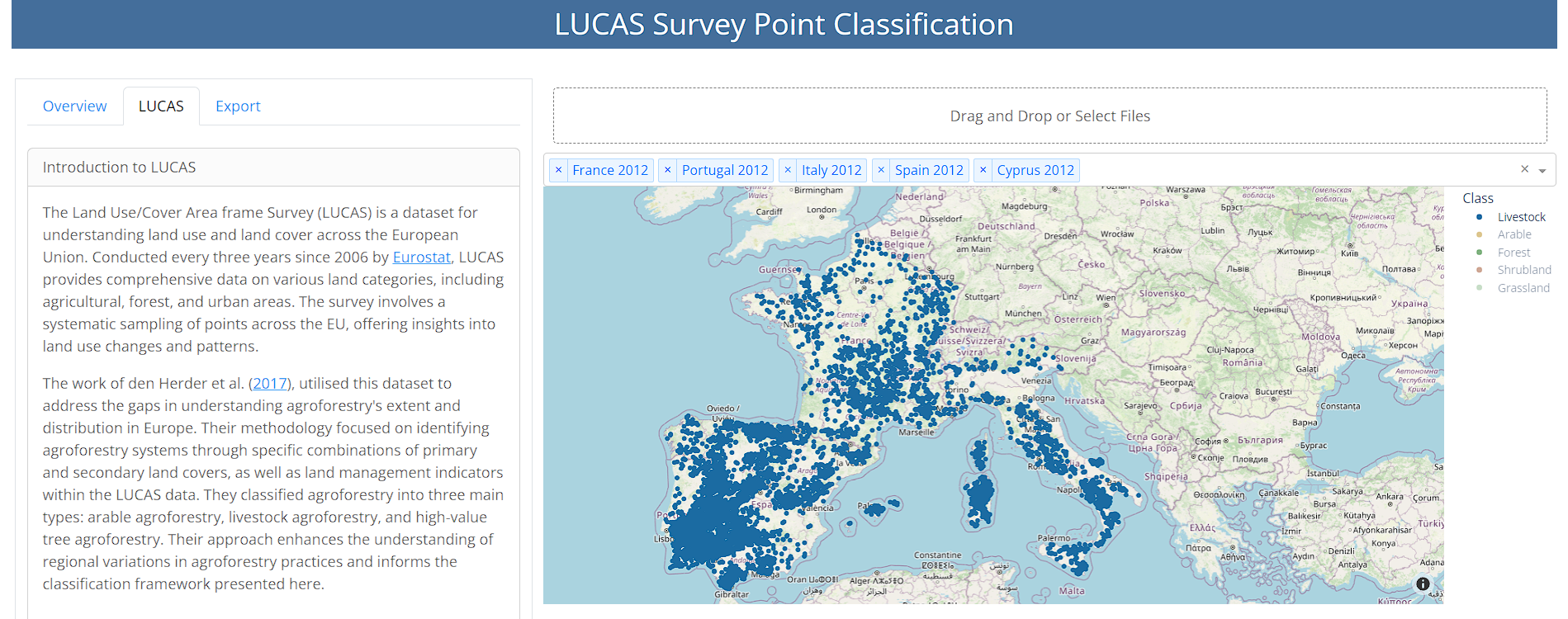Open the Eurostat link

coord(421,258)
